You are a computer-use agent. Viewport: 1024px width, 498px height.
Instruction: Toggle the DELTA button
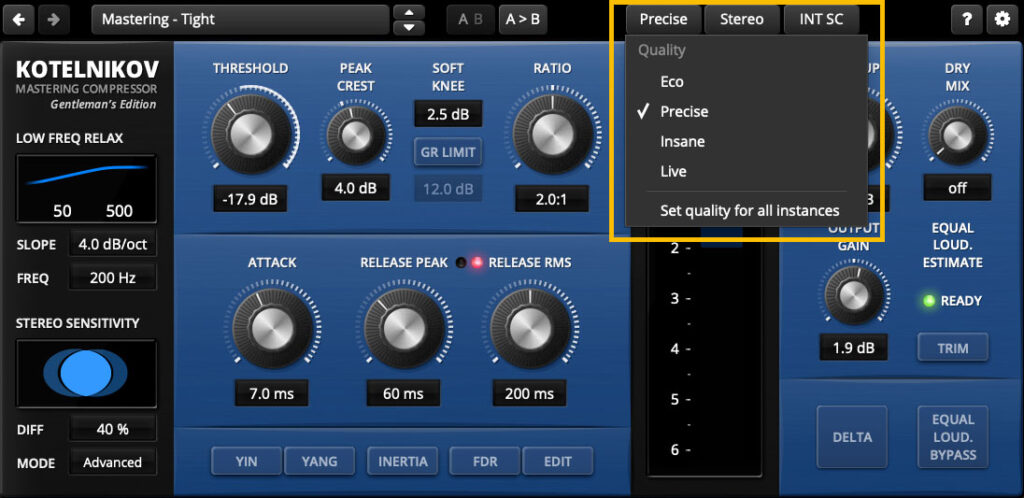click(x=852, y=437)
